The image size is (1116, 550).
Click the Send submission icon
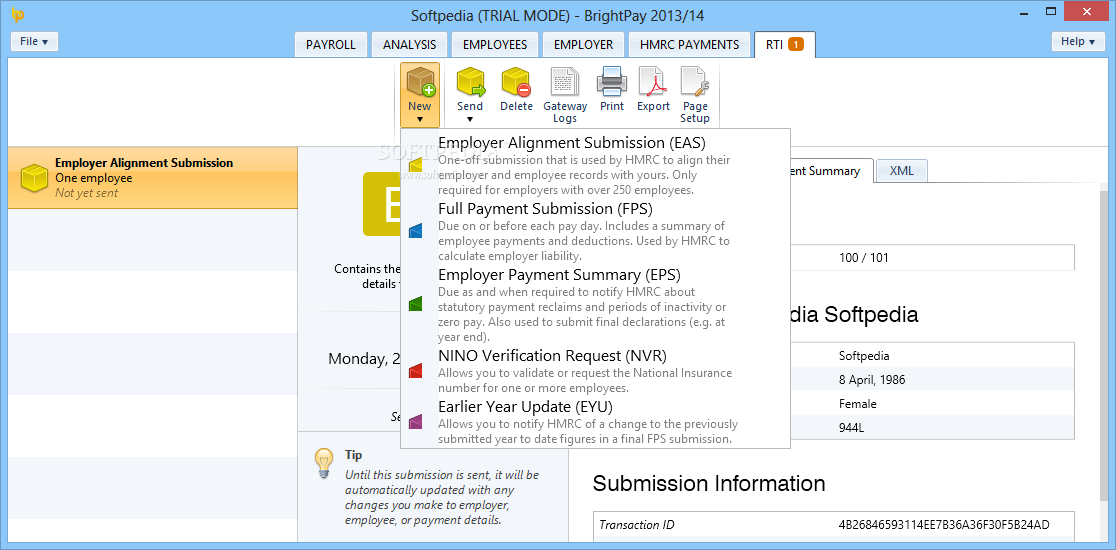[470, 83]
